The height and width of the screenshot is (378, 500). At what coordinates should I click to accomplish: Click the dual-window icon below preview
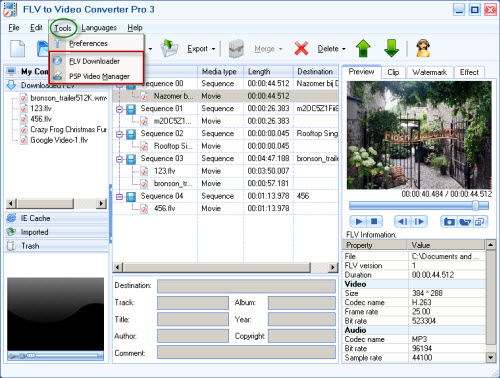coord(480,222)
